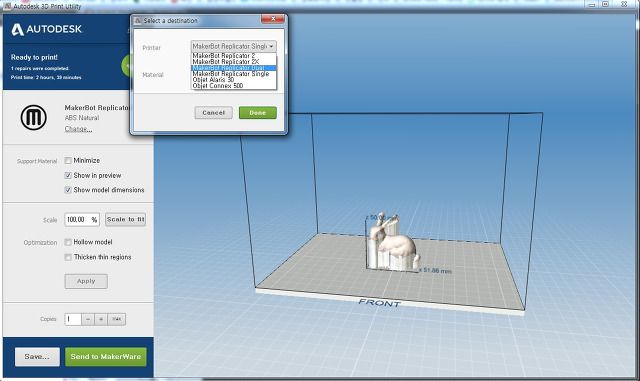Click the application icon in the title bar
Screen dimensions: 640x381
7,6
